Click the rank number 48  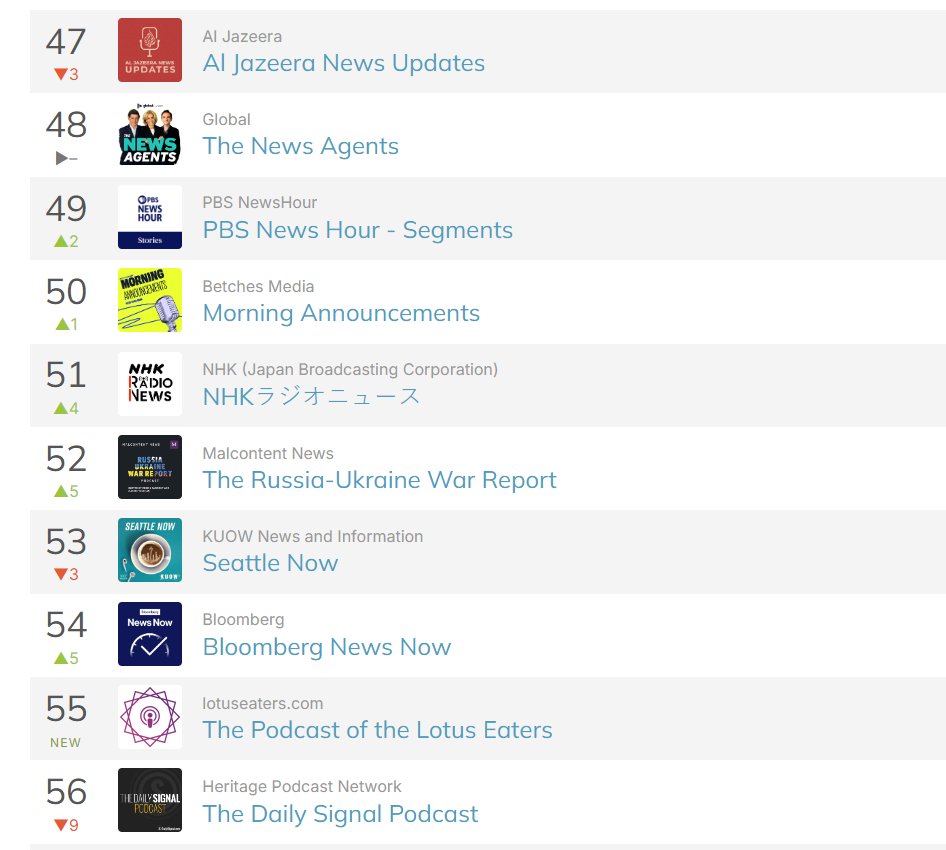(66, 125)
